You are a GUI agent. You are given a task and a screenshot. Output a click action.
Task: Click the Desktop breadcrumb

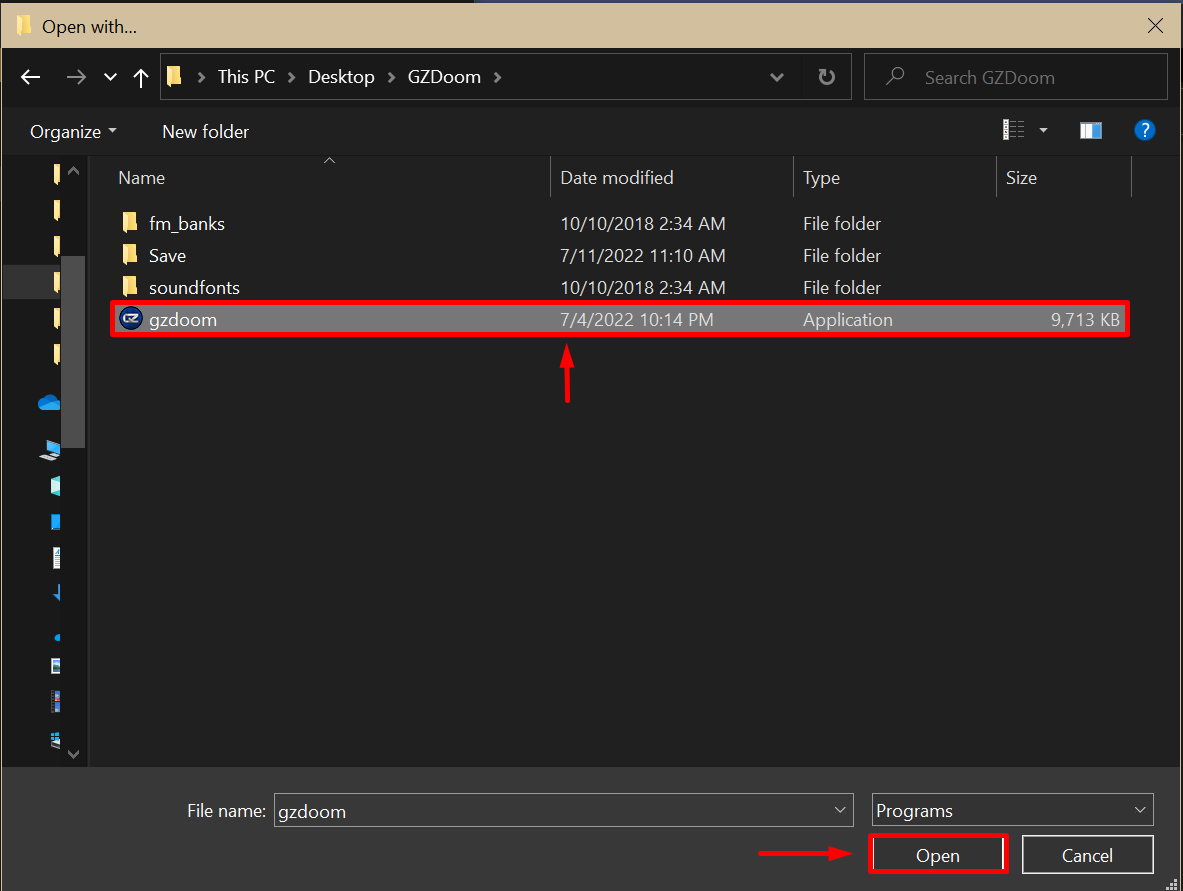coord(341,77)
